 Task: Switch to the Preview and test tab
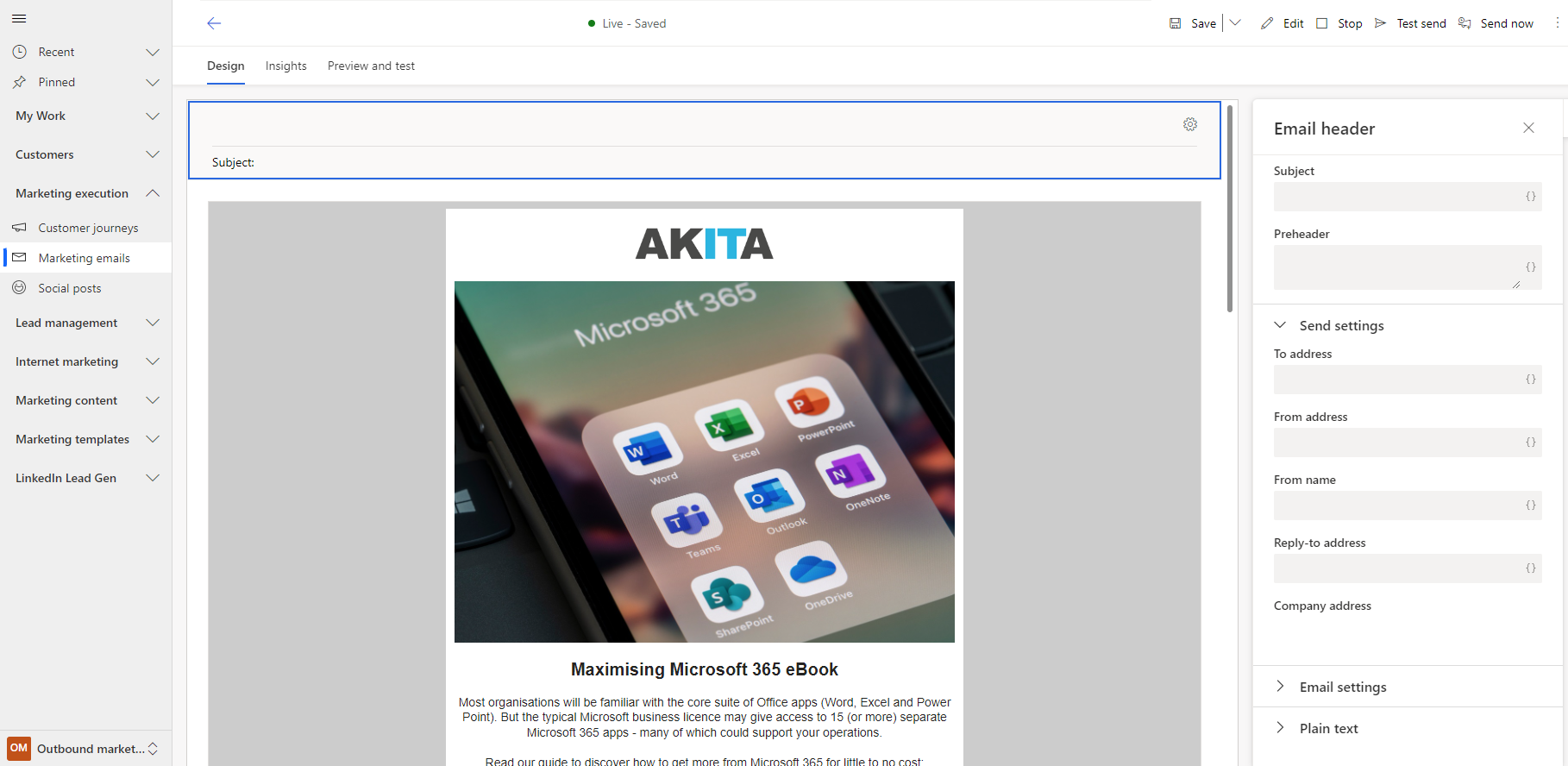click(x=371, y=66)
